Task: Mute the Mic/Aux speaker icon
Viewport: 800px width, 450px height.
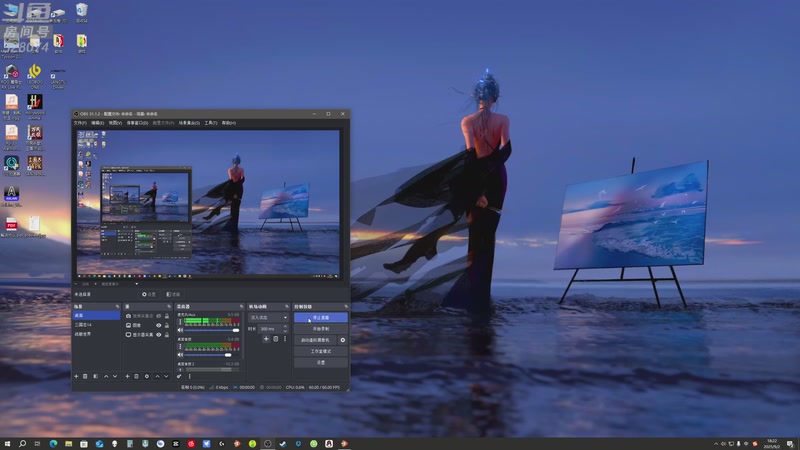Action: (x=180, y=330)
